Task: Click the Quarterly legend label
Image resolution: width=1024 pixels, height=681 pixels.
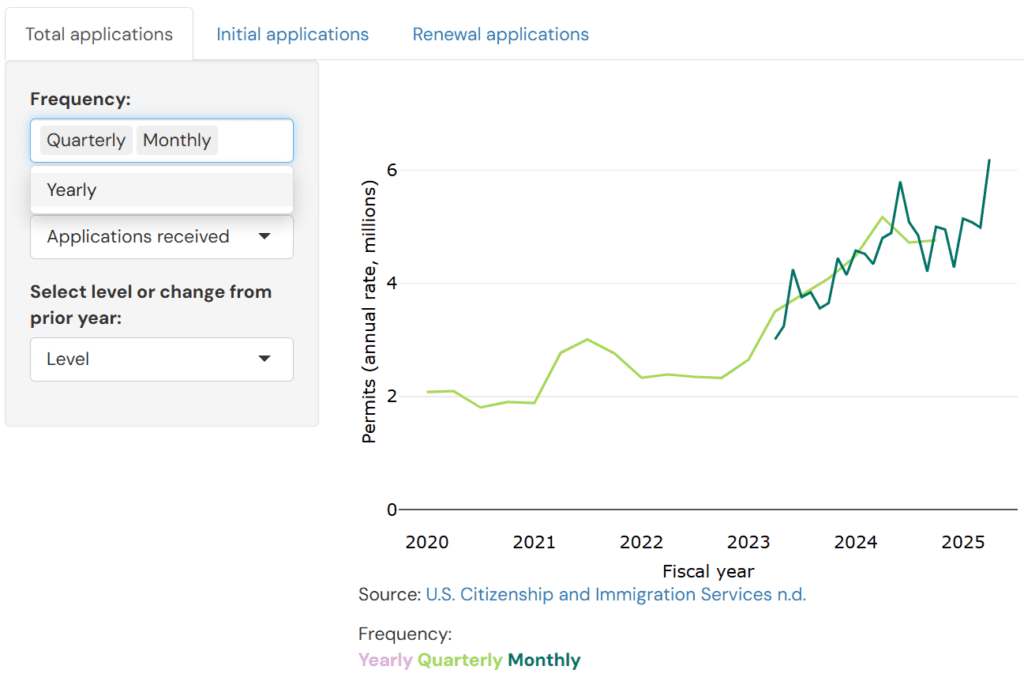Action: [460, 660]
